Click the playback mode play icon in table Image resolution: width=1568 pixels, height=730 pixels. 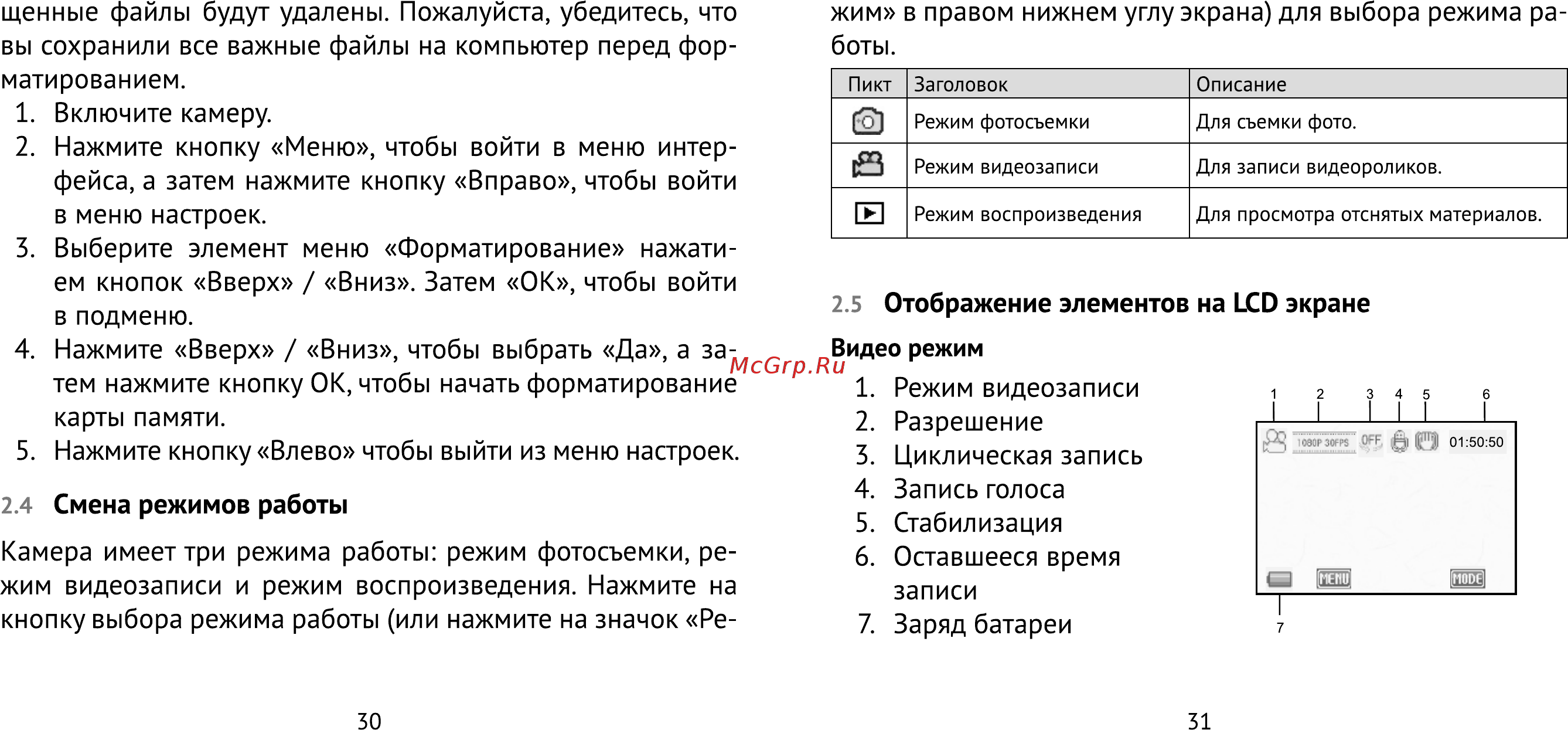pyautogui.click(x=868, y=213)
